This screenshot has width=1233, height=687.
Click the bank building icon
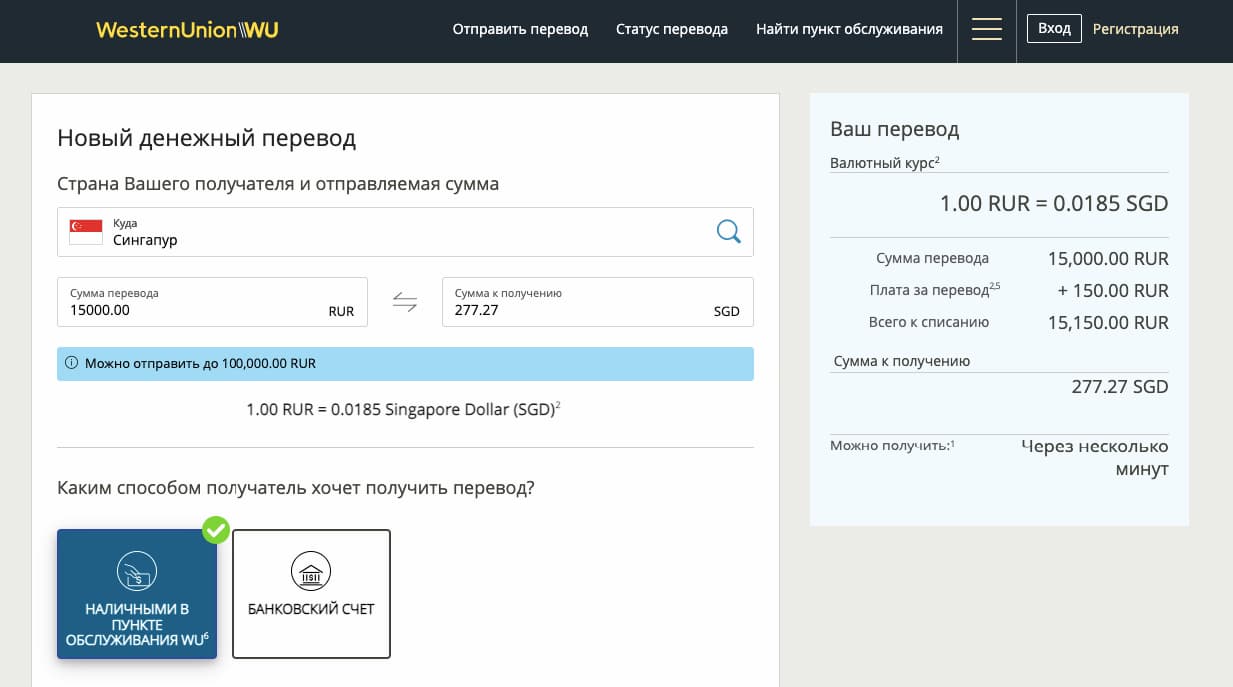click(x=310, y=571)
